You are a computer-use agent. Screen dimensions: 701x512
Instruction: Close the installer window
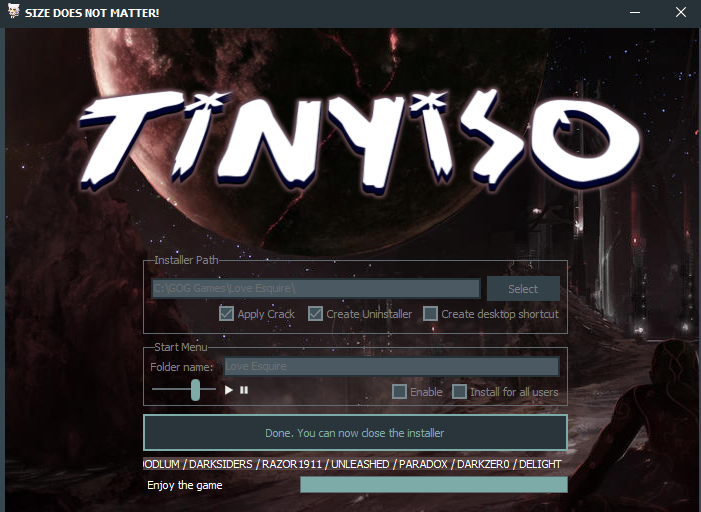680,12
